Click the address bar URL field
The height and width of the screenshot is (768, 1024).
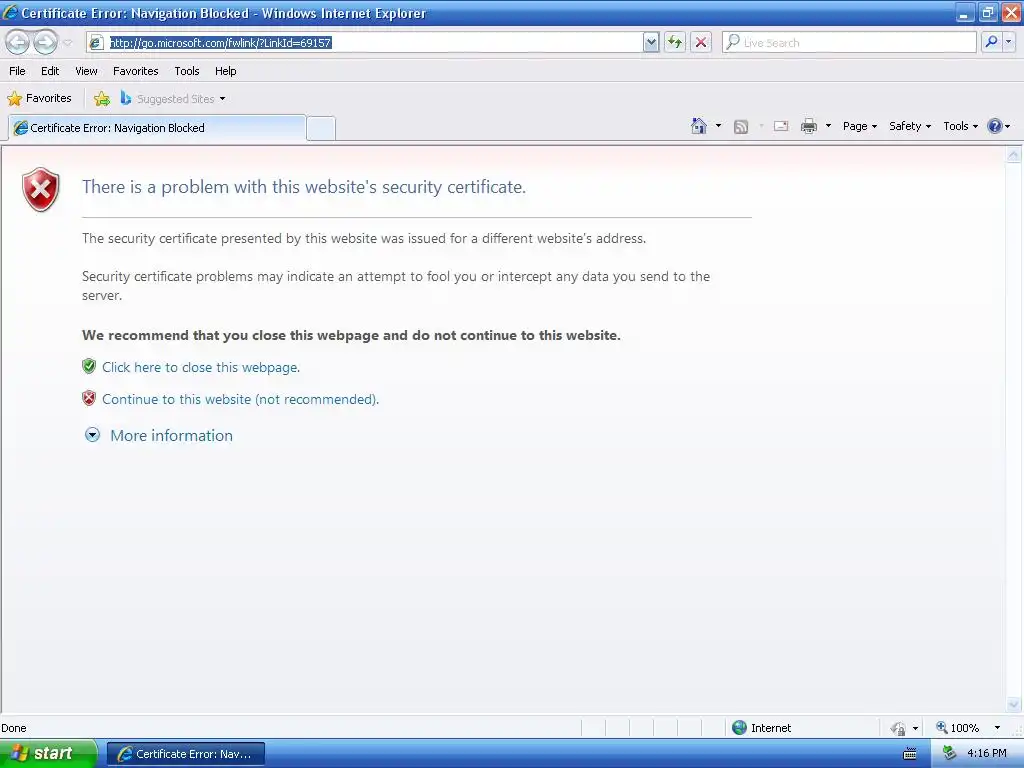point(366,42)
